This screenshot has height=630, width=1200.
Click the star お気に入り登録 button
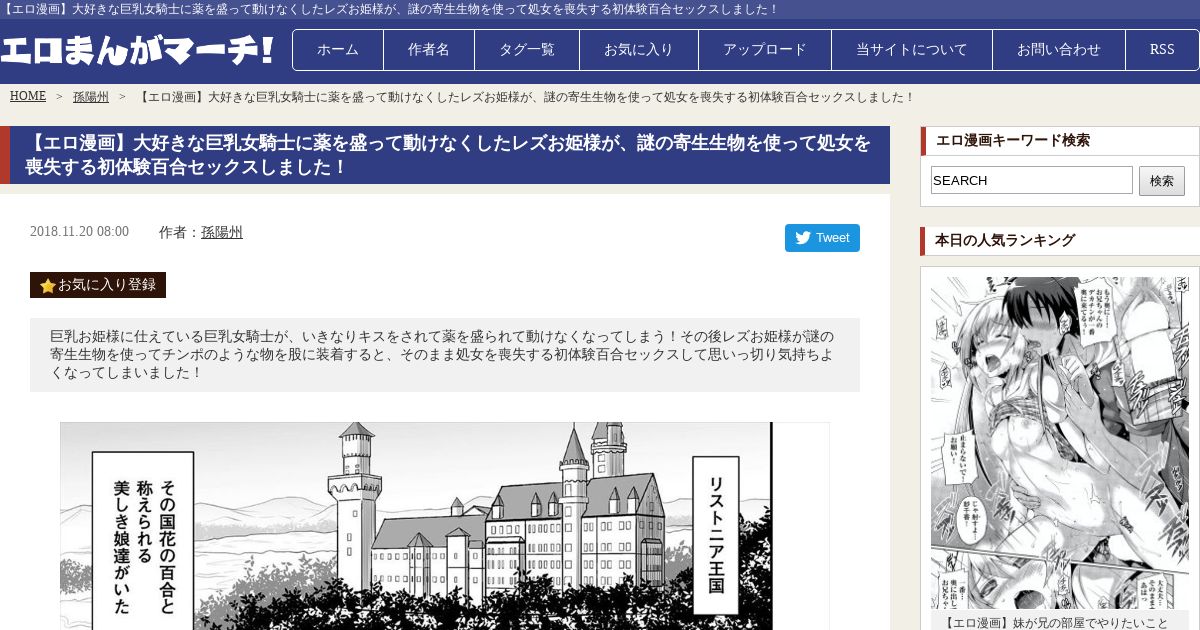coord(98,285)
